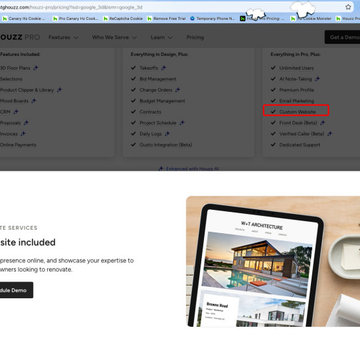Screen dimensions: 360x360
Task: Expand the Learn menu
Action: [x=162, y=37]
